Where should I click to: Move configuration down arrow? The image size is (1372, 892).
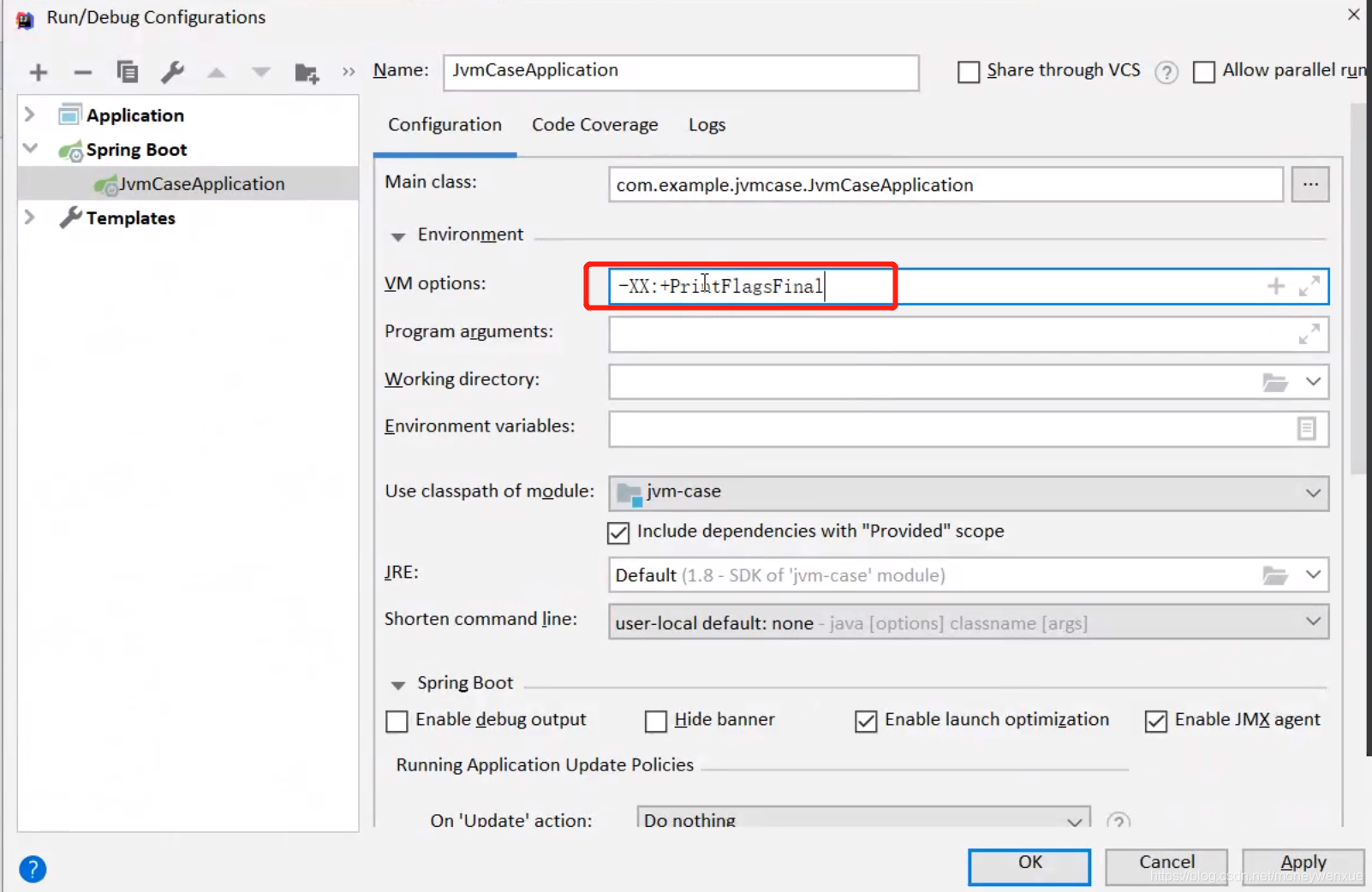click(x=261, y=73)
